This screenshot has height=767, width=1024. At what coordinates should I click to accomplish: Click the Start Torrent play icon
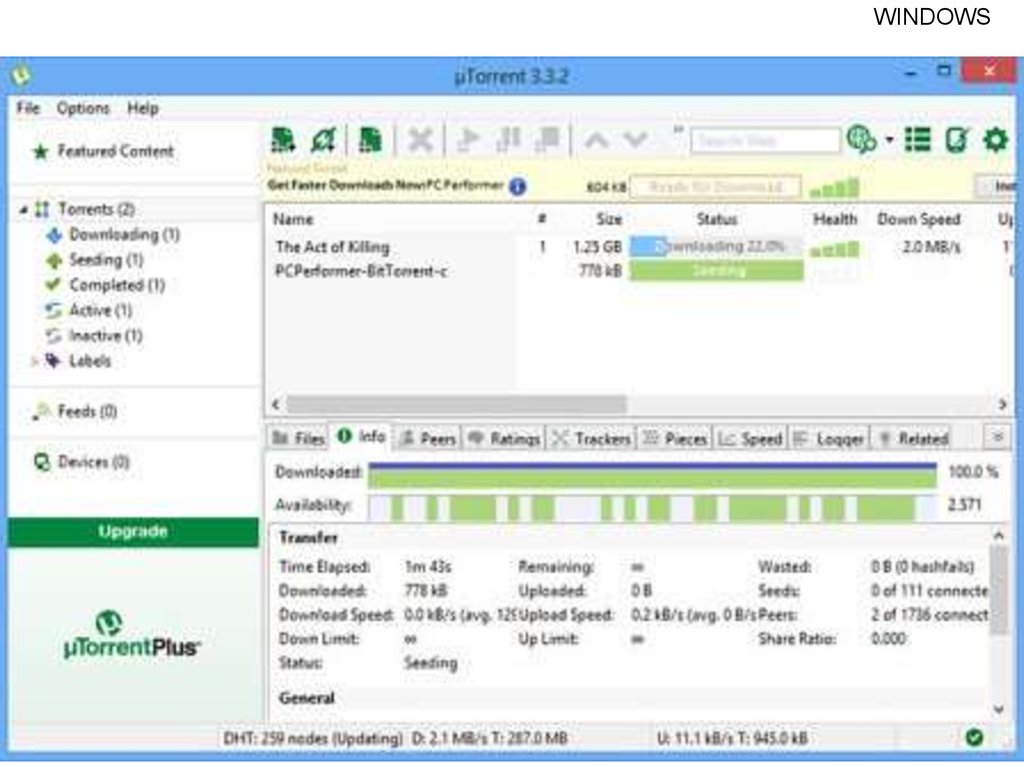point(468,140)
